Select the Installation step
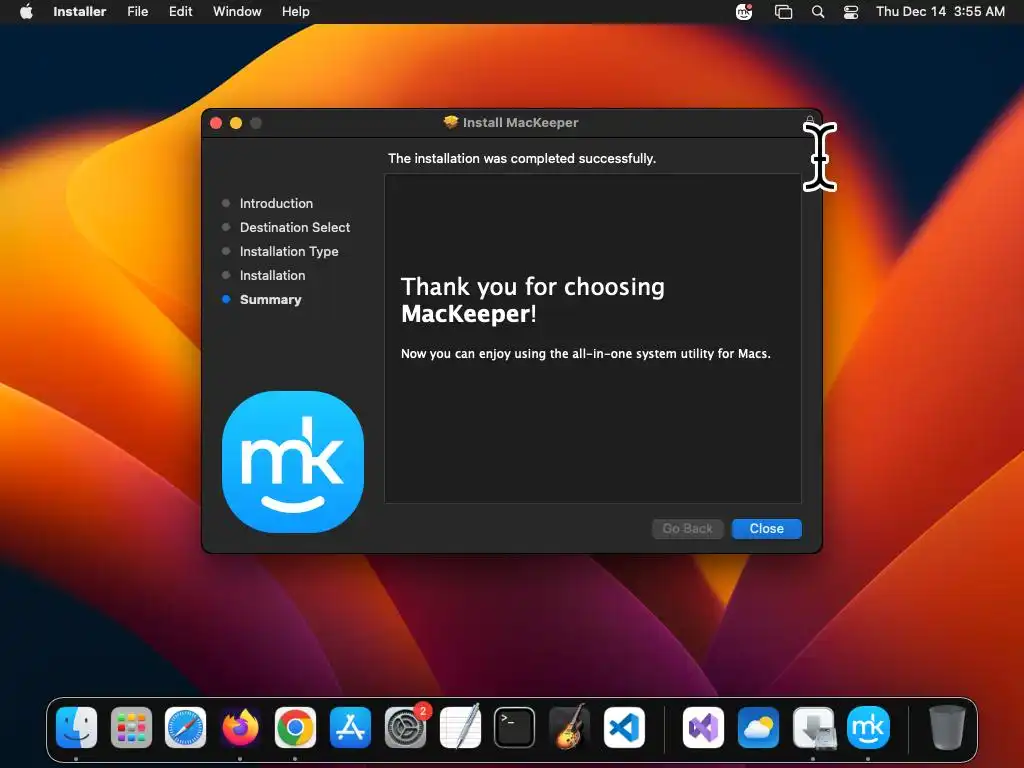 [272, 276]
